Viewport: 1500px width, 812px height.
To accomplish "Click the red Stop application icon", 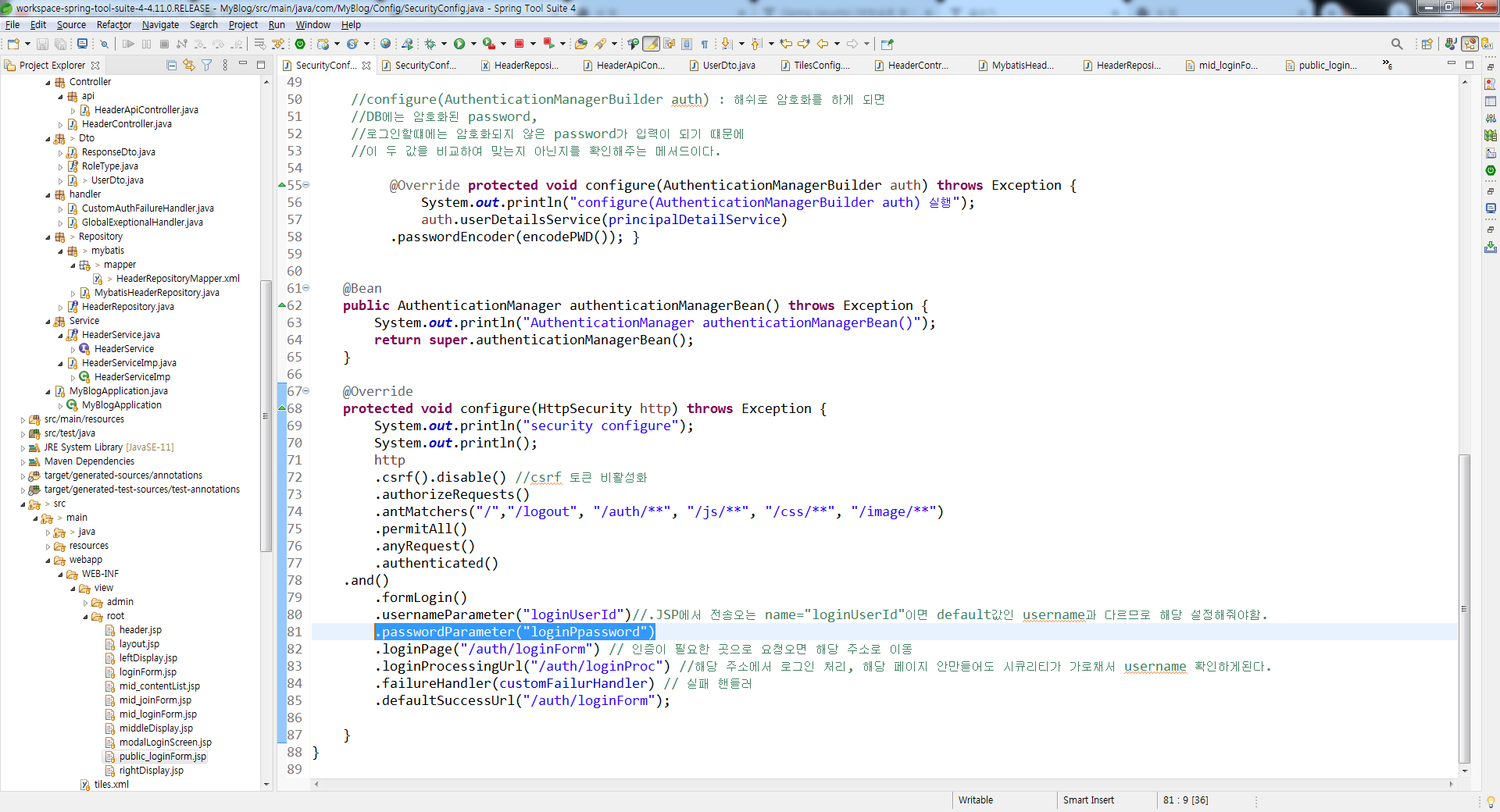I will click(x=519, y=44).
